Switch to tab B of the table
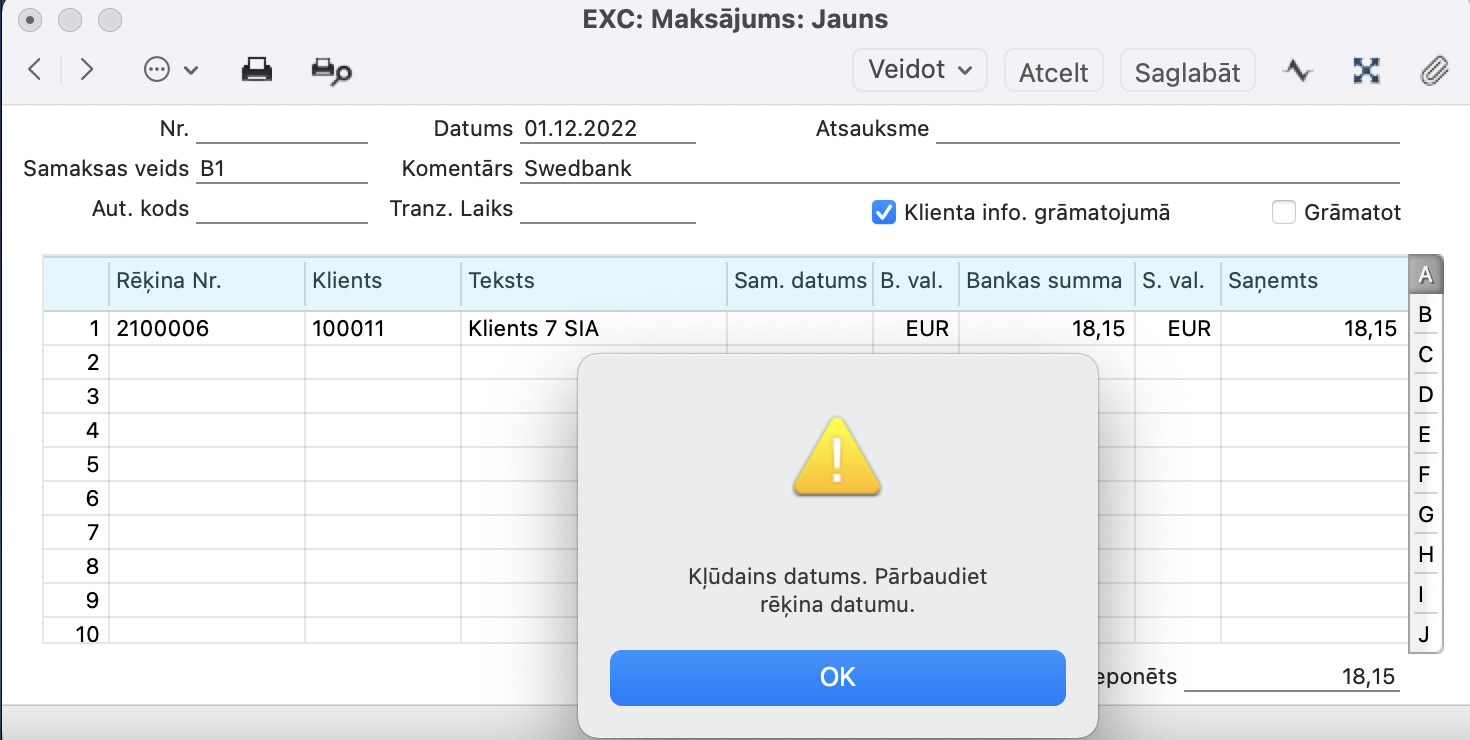This screenshot has width=1470, height=740. 1425,315
